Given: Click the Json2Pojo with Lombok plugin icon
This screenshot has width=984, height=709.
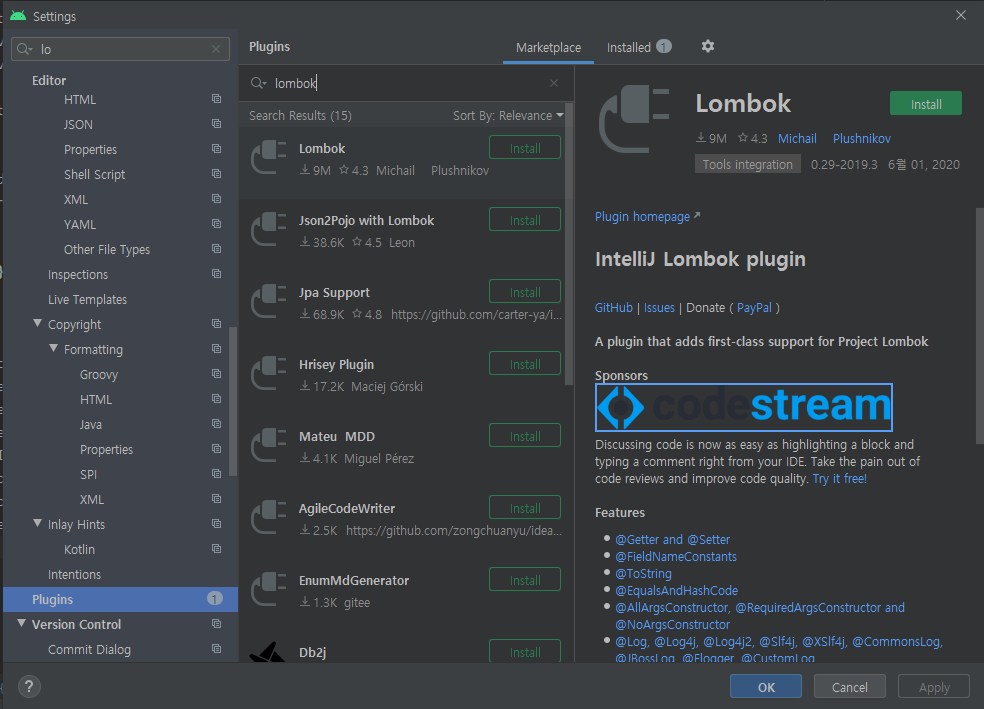Looking at the screenshot, I should tap(269, 230).
